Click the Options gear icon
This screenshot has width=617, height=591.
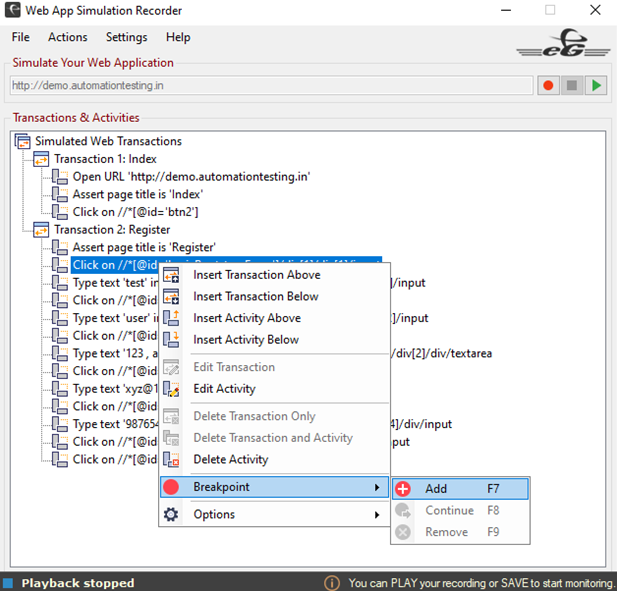pos(171,514)
